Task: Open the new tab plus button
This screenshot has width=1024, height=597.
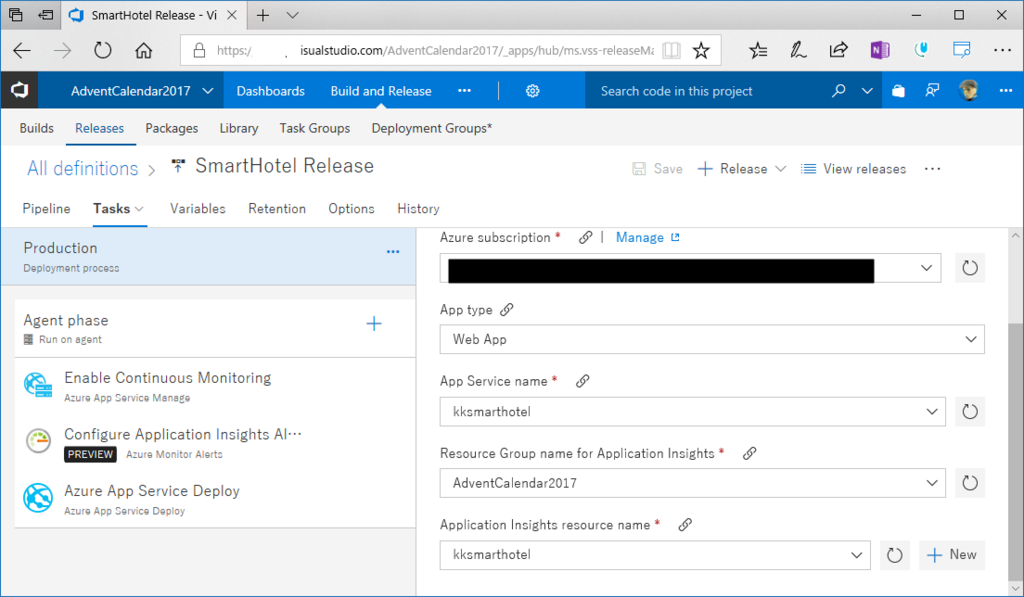Action: (263, 15)
